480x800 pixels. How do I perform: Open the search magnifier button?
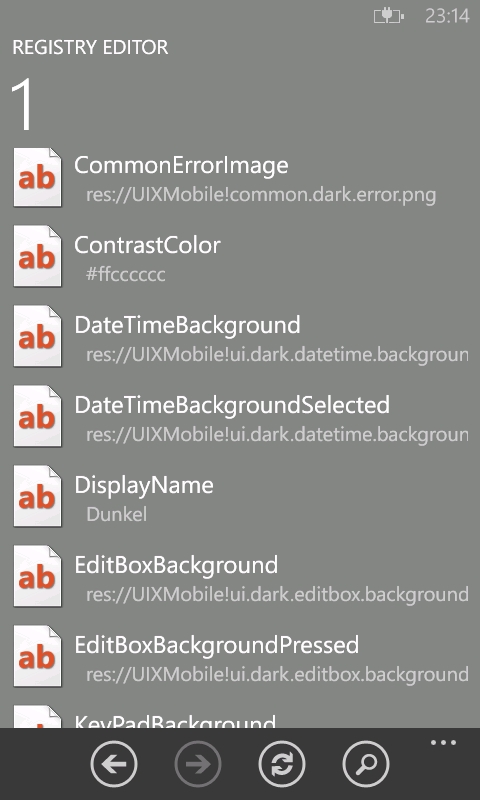point(366,764)
